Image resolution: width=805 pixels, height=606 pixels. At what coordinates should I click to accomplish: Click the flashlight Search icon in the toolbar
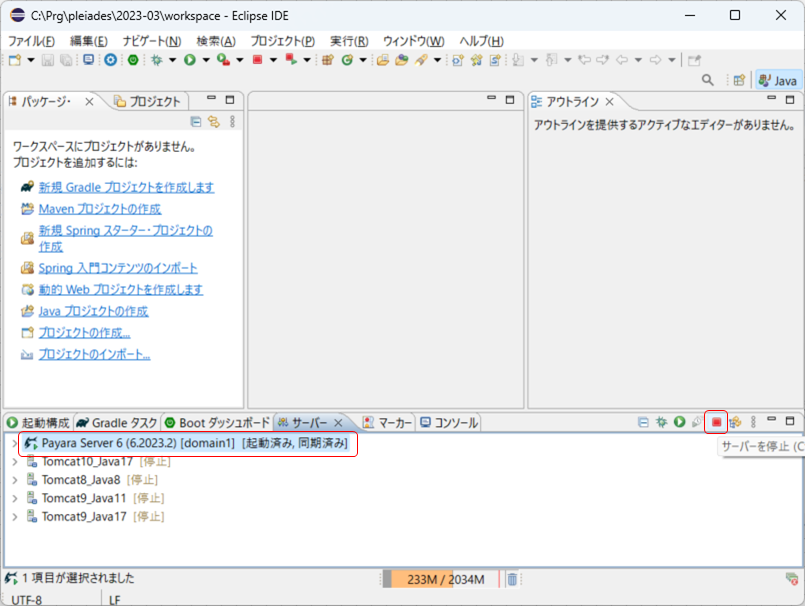[421, 60]
